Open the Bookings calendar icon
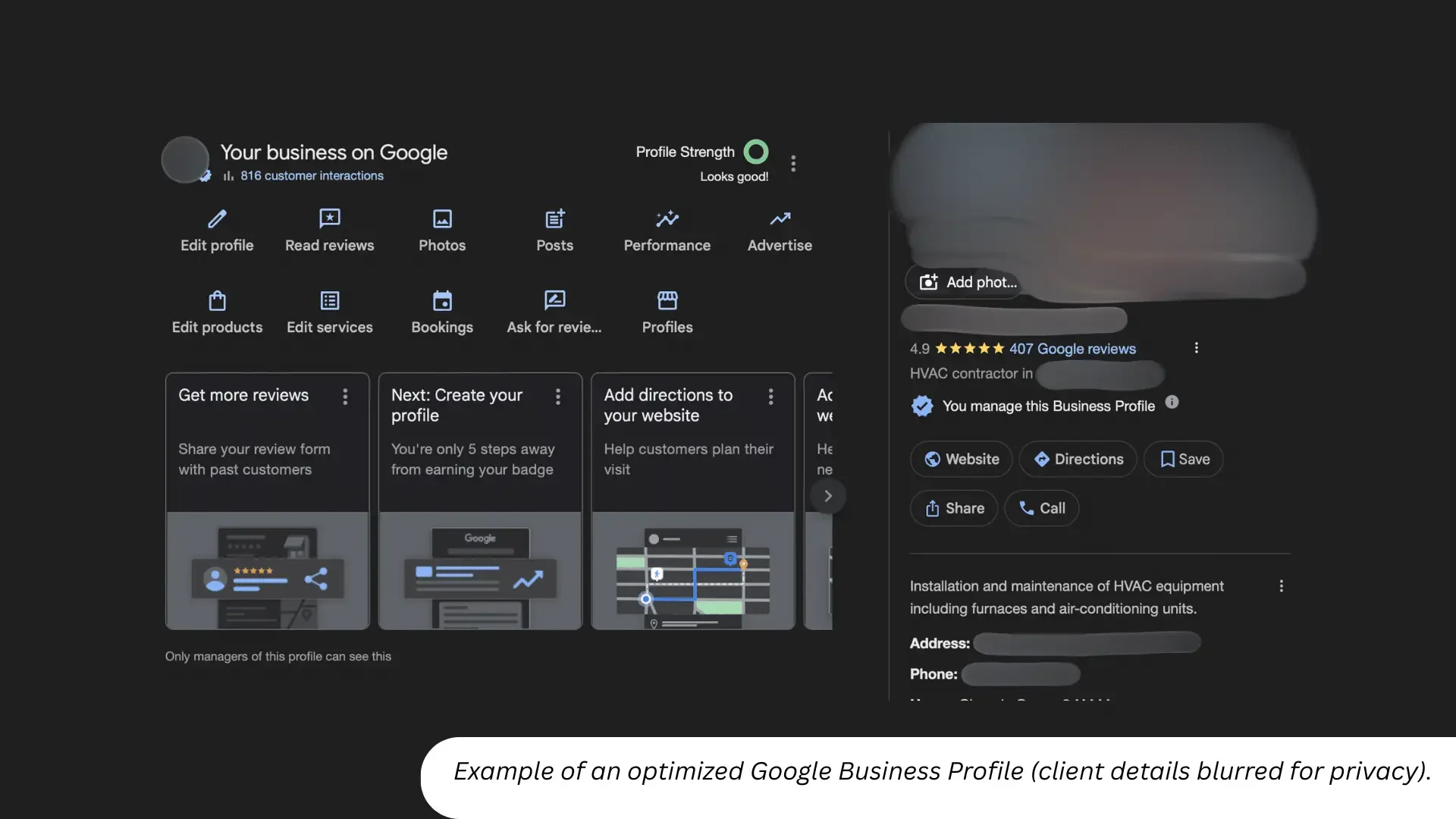 click(442, 301)
